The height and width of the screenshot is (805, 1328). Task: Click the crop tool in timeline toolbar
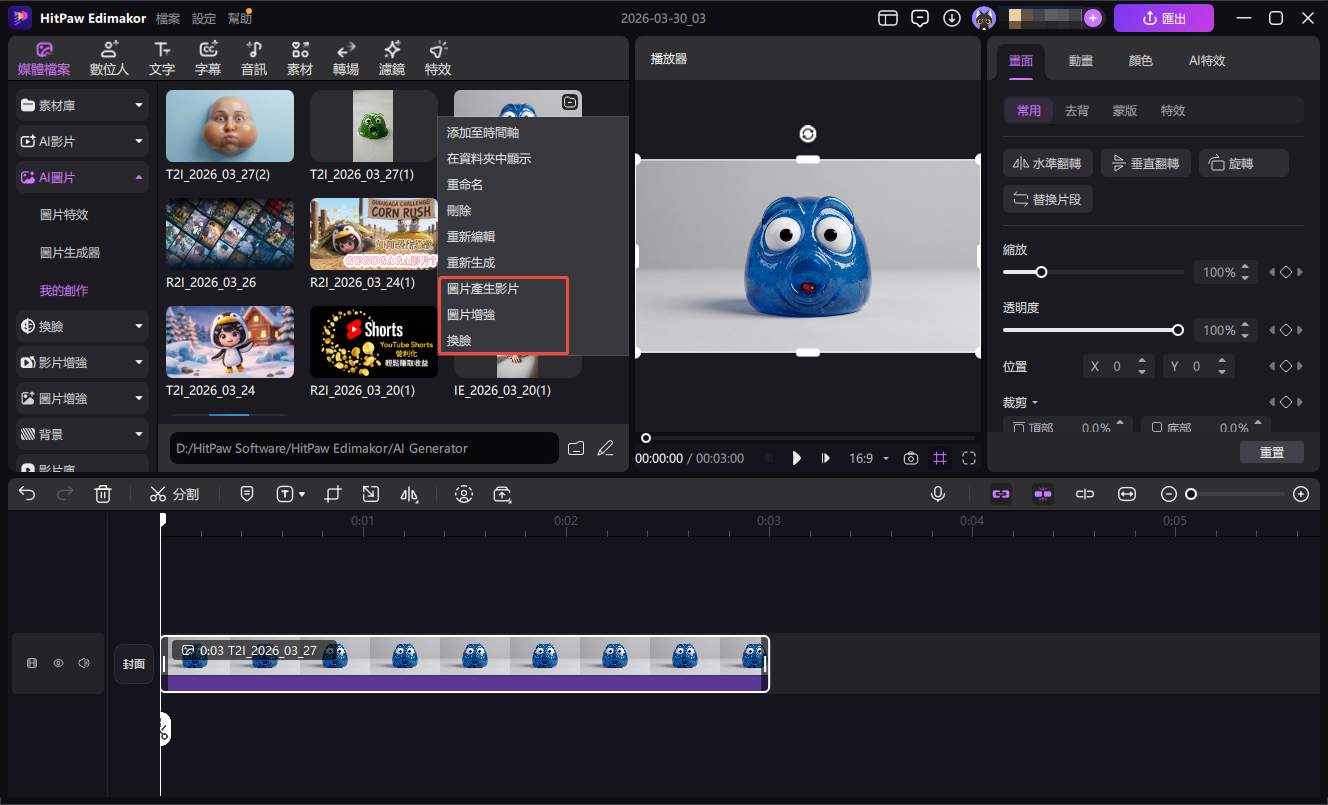tap(333, 494)
